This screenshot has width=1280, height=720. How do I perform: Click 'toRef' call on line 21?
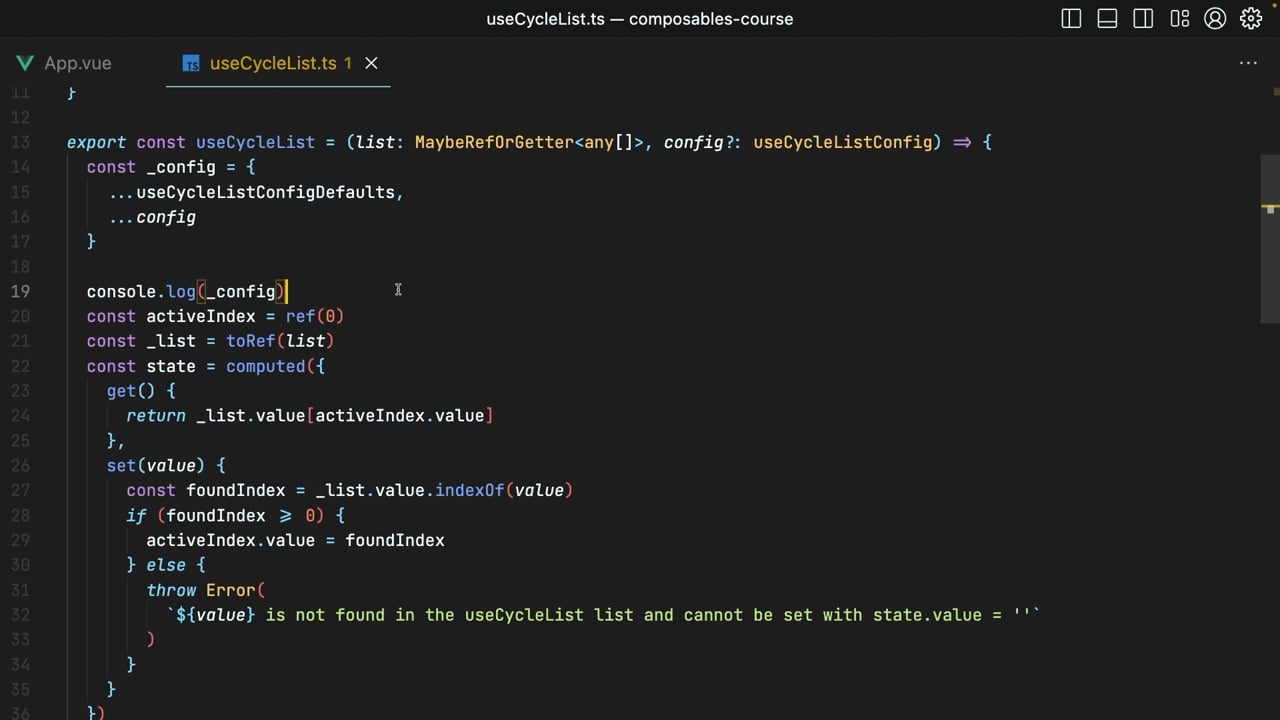(x=250, y=341)
